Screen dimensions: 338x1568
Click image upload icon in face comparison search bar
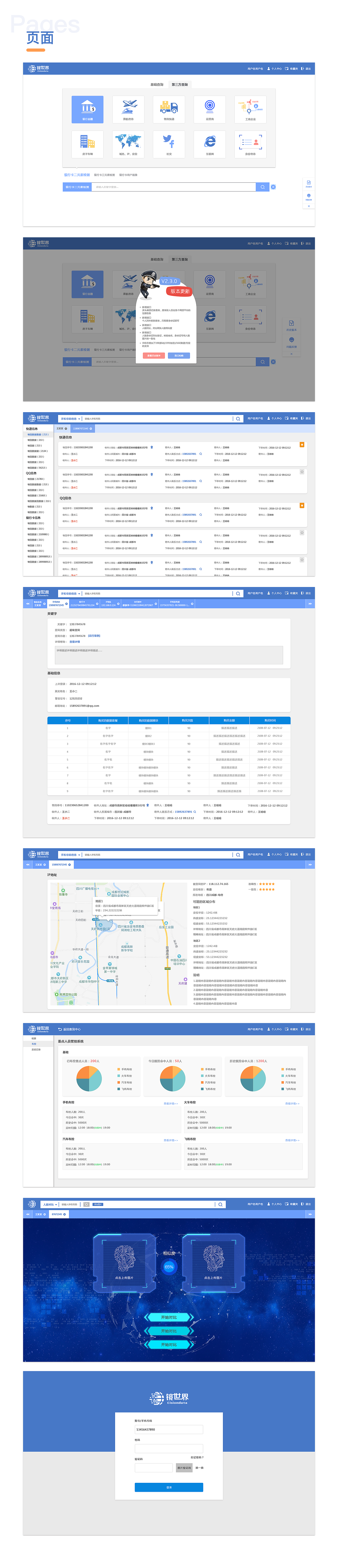click(x=86, y=1205)
